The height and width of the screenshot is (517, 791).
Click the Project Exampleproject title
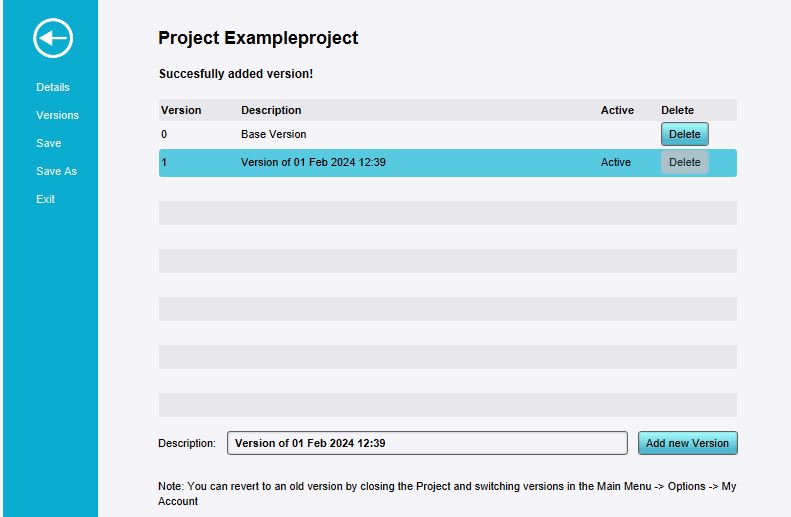(x=258, y=38)
